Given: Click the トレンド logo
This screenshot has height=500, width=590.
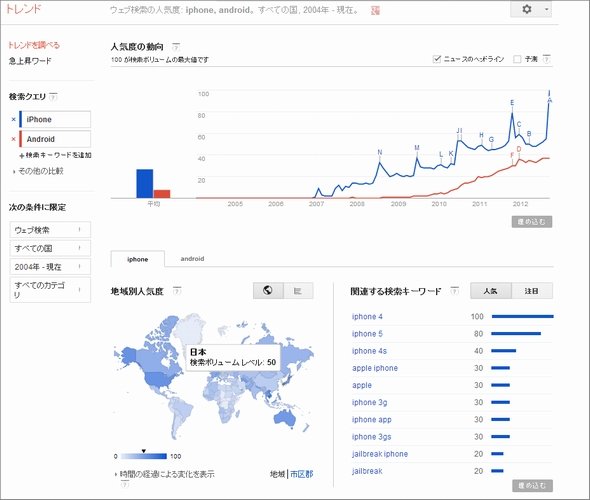Looking at the screenshot, I should 23,9.
